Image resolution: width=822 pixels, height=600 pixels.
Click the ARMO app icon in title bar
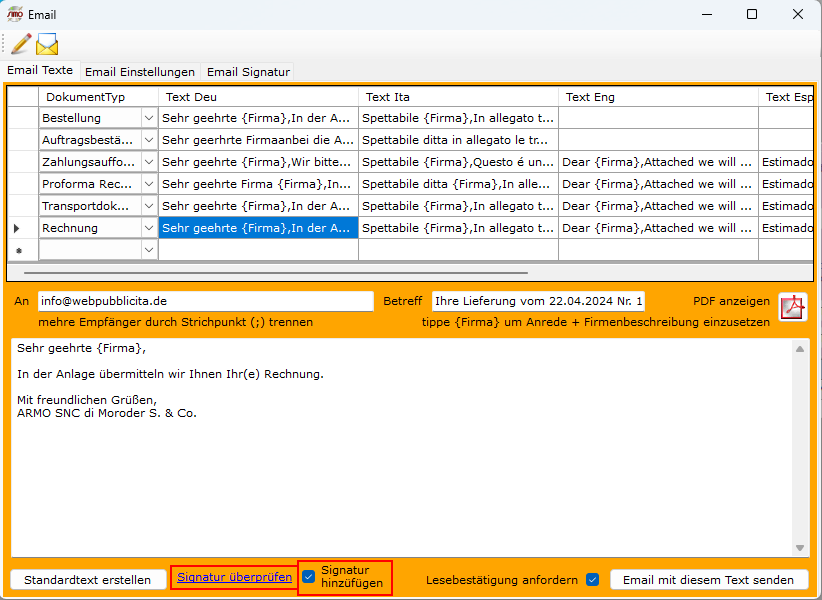pos(15,15)
